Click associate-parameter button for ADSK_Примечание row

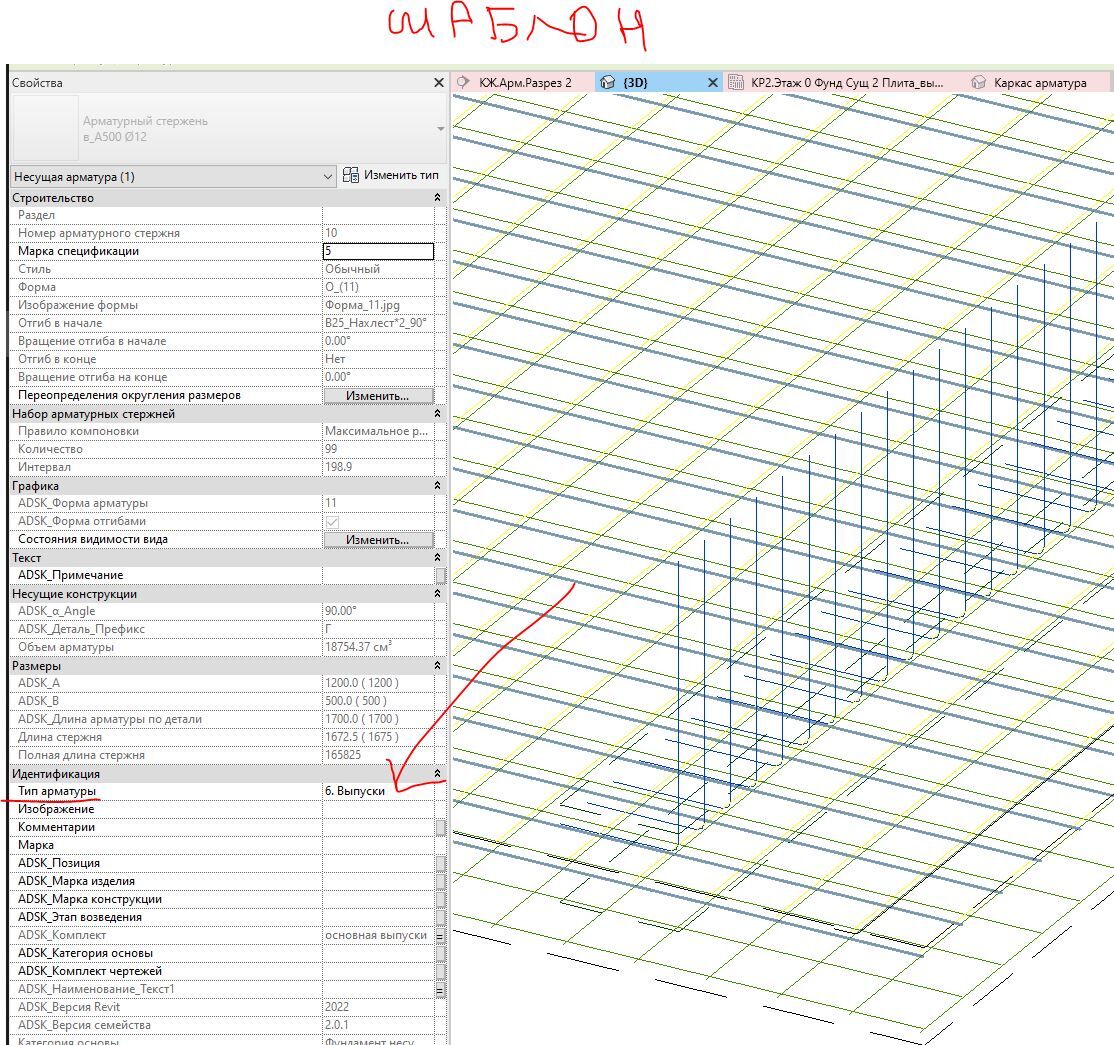pyautogui.click(x=440, y=575)
